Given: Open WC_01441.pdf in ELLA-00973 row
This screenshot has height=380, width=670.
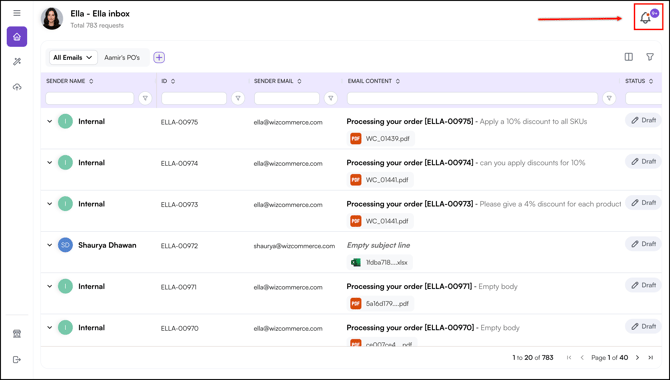Looking at the screenshot, I should coord(380,221).
